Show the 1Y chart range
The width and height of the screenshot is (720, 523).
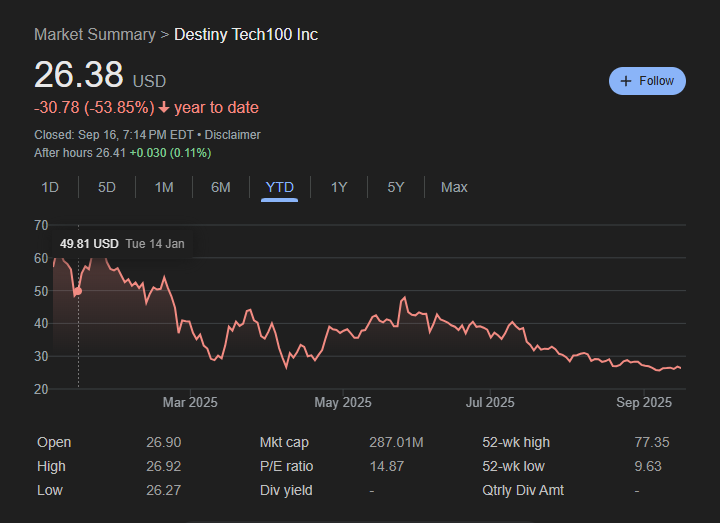(x=339, y=187)
